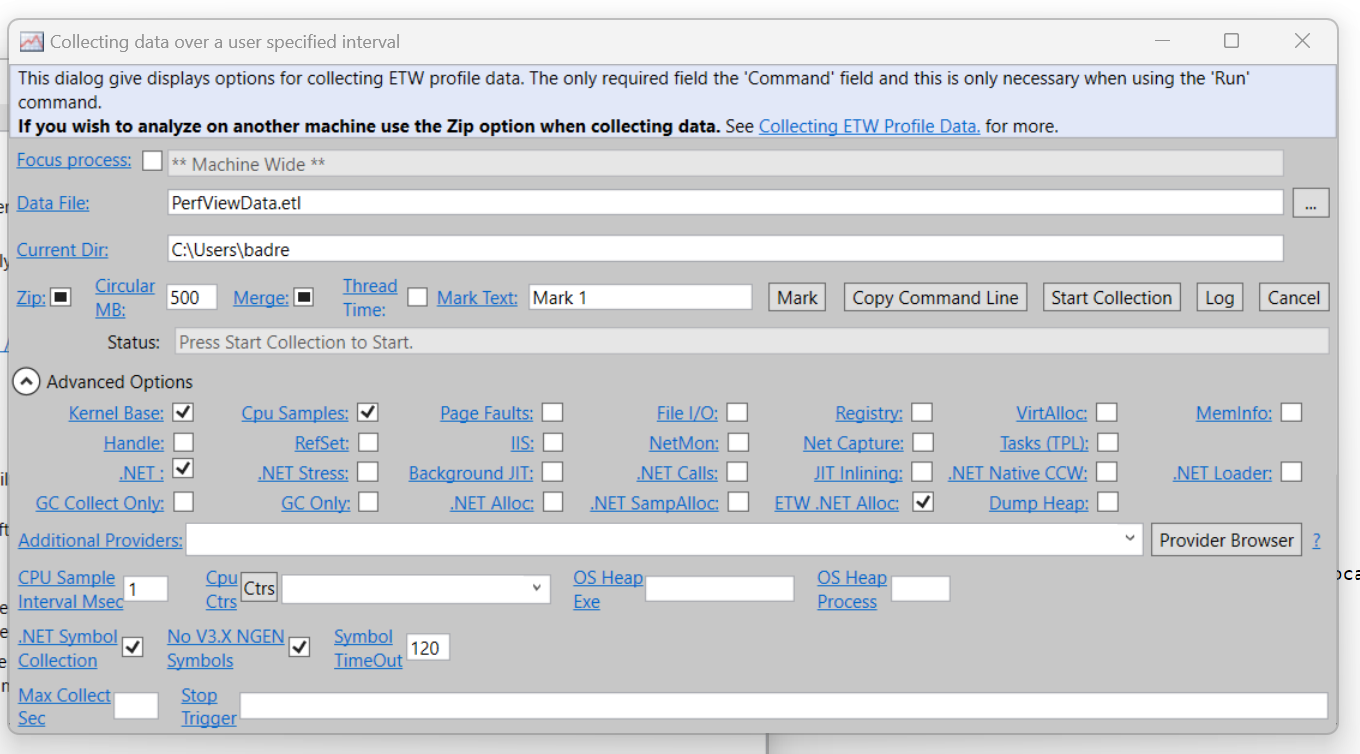Uncheck the No V3.X NGEN Symbols checkbox

[x=298, y=647]
